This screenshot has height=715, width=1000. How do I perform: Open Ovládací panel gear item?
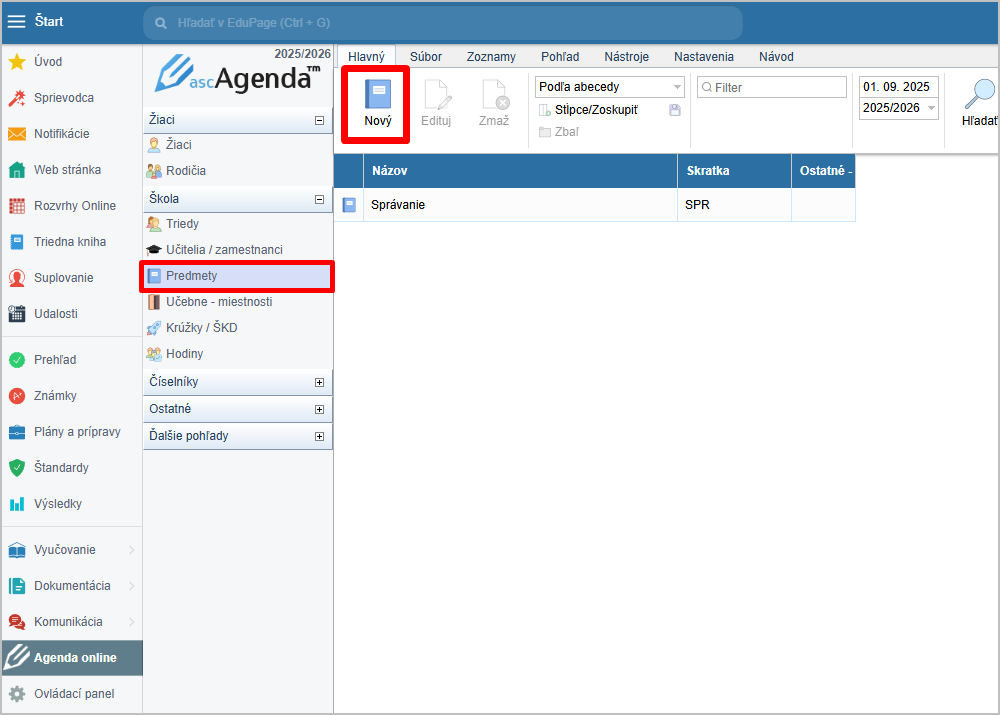coord(17,694)
